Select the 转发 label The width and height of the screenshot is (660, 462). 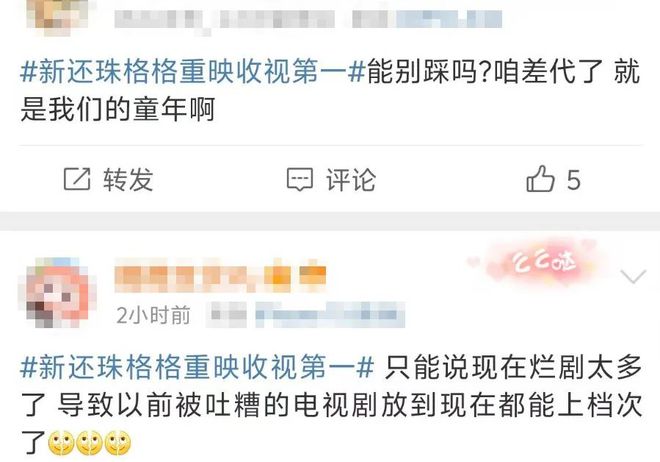[x=128, y=180]
